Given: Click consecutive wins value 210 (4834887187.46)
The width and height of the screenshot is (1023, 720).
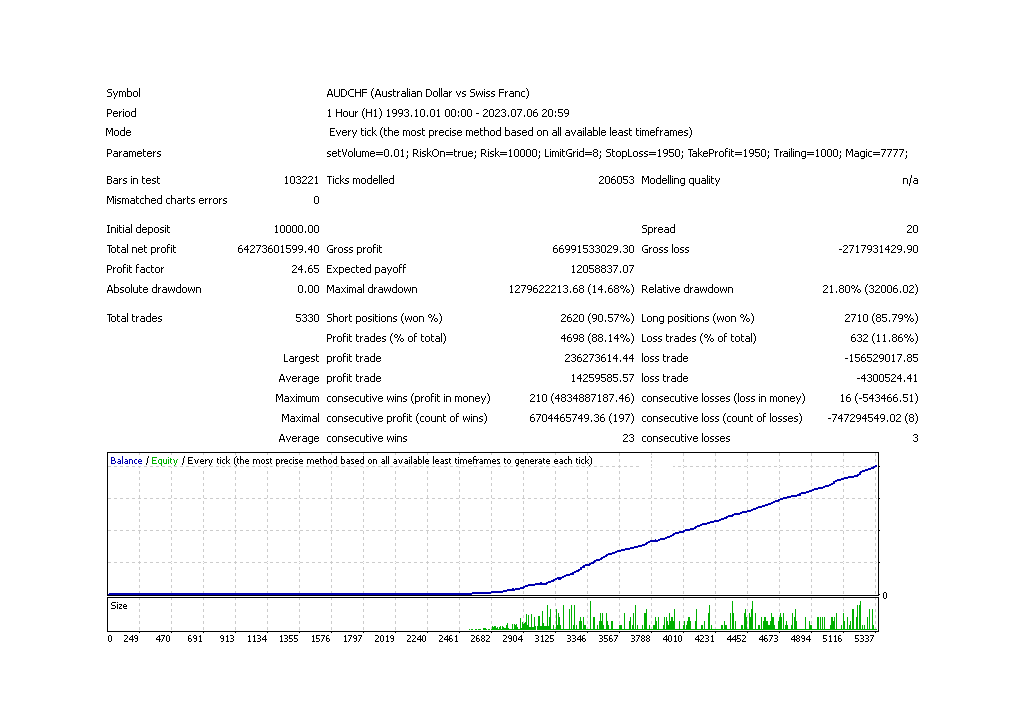Looking at the screenshot, I should pos(581,398).
